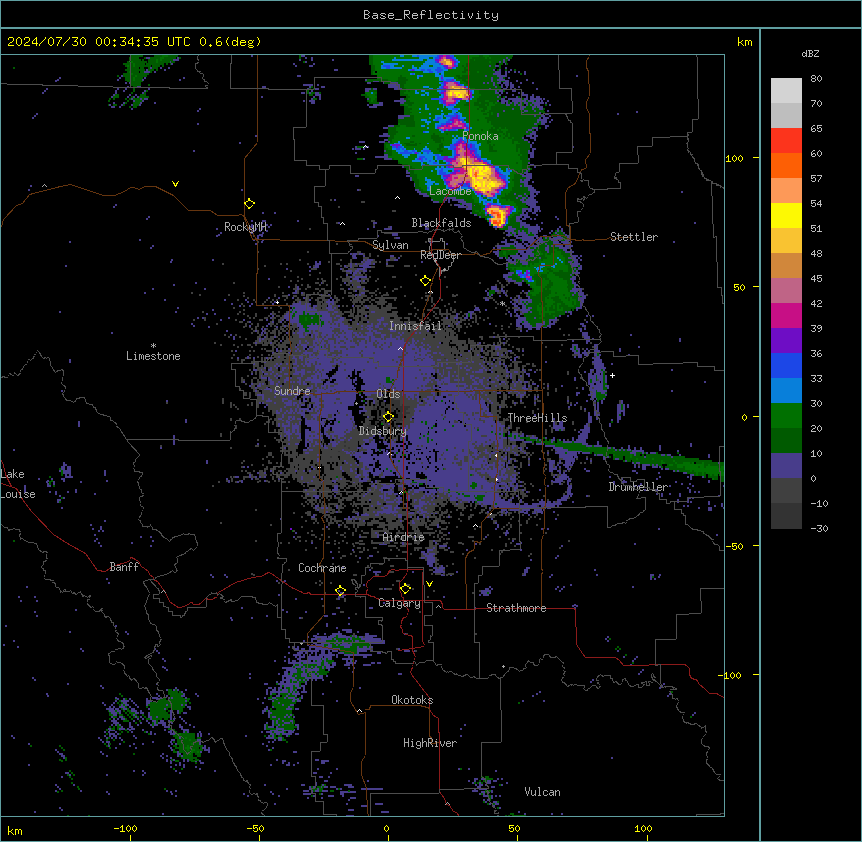
Task: Click the Vulcan city label
Action: [x=543, y=792]
